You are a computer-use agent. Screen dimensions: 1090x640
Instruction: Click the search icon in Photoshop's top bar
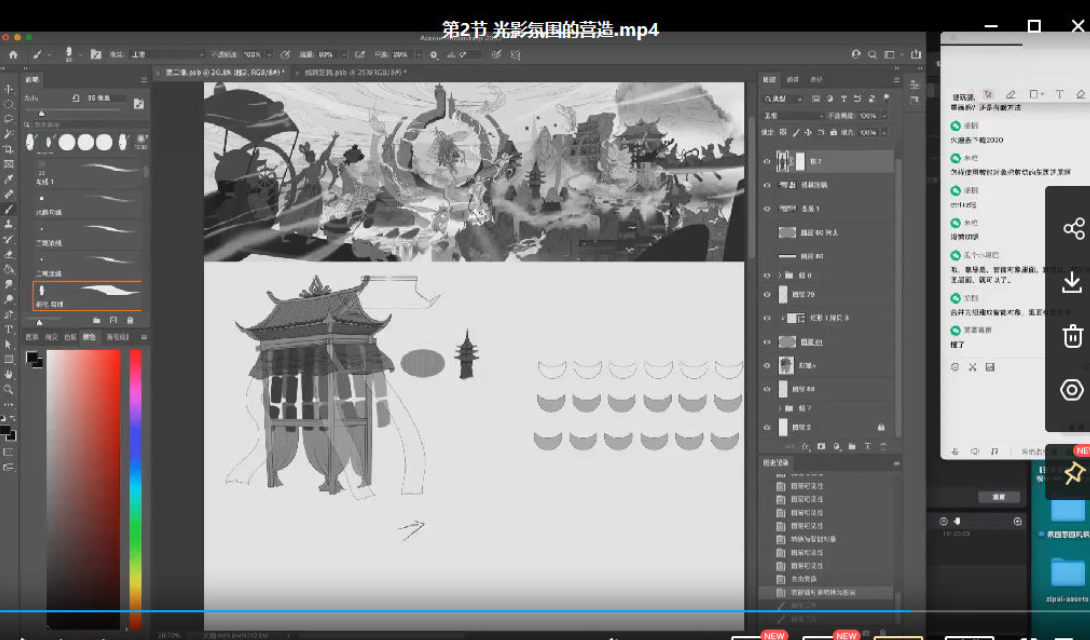872,54
